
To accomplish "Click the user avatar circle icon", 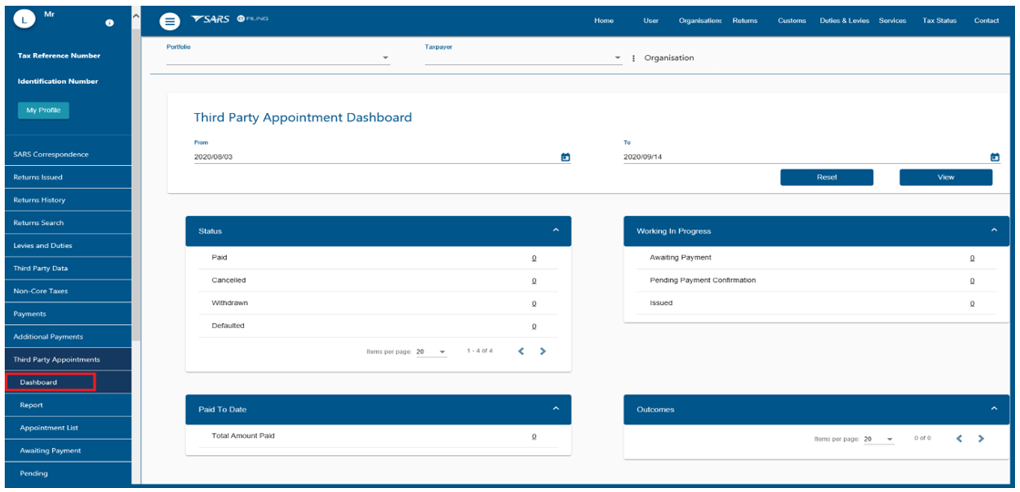I will [x=27, y=20].
